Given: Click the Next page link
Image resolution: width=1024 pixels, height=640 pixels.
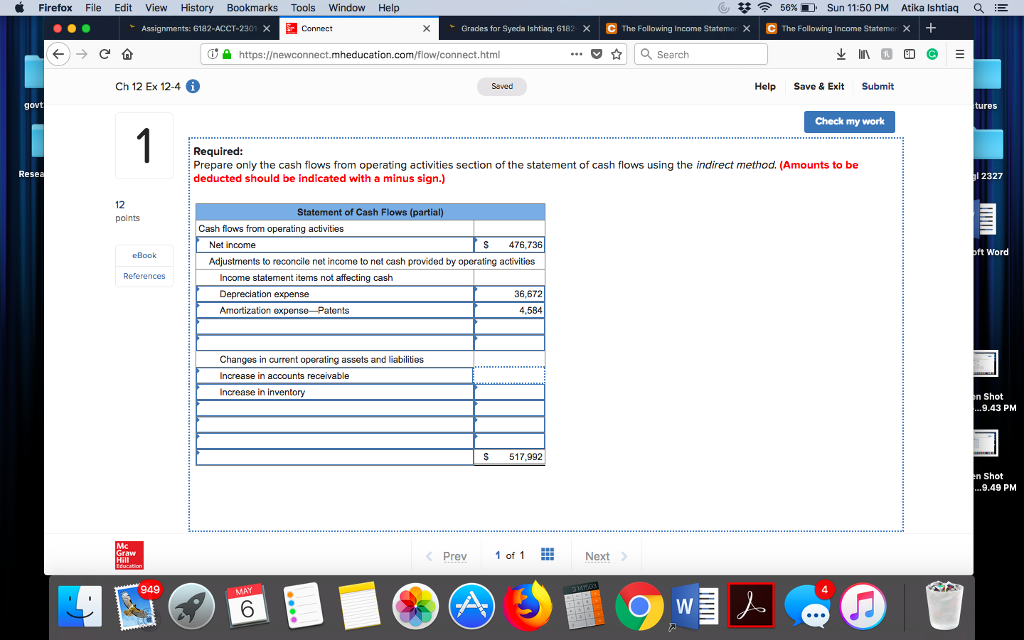Looking at the screenshot, I should [597, 555].
